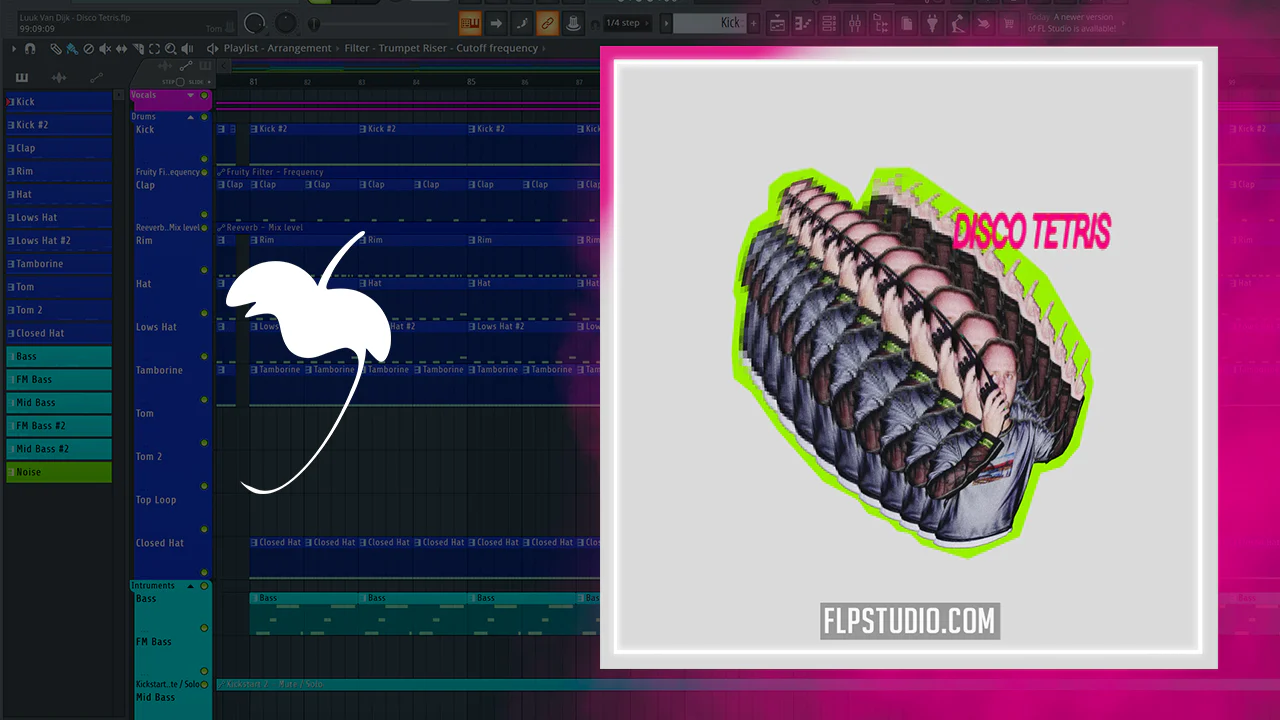
Task: Open the 1/4 step snap selector
Action: [628, 23]
